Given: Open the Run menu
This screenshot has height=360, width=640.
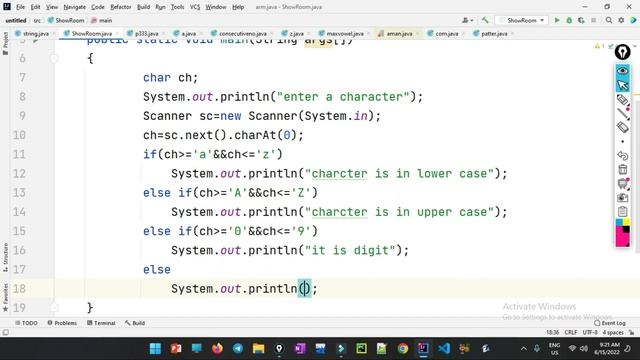Looking at the screenshot, I should click(160, 7).
